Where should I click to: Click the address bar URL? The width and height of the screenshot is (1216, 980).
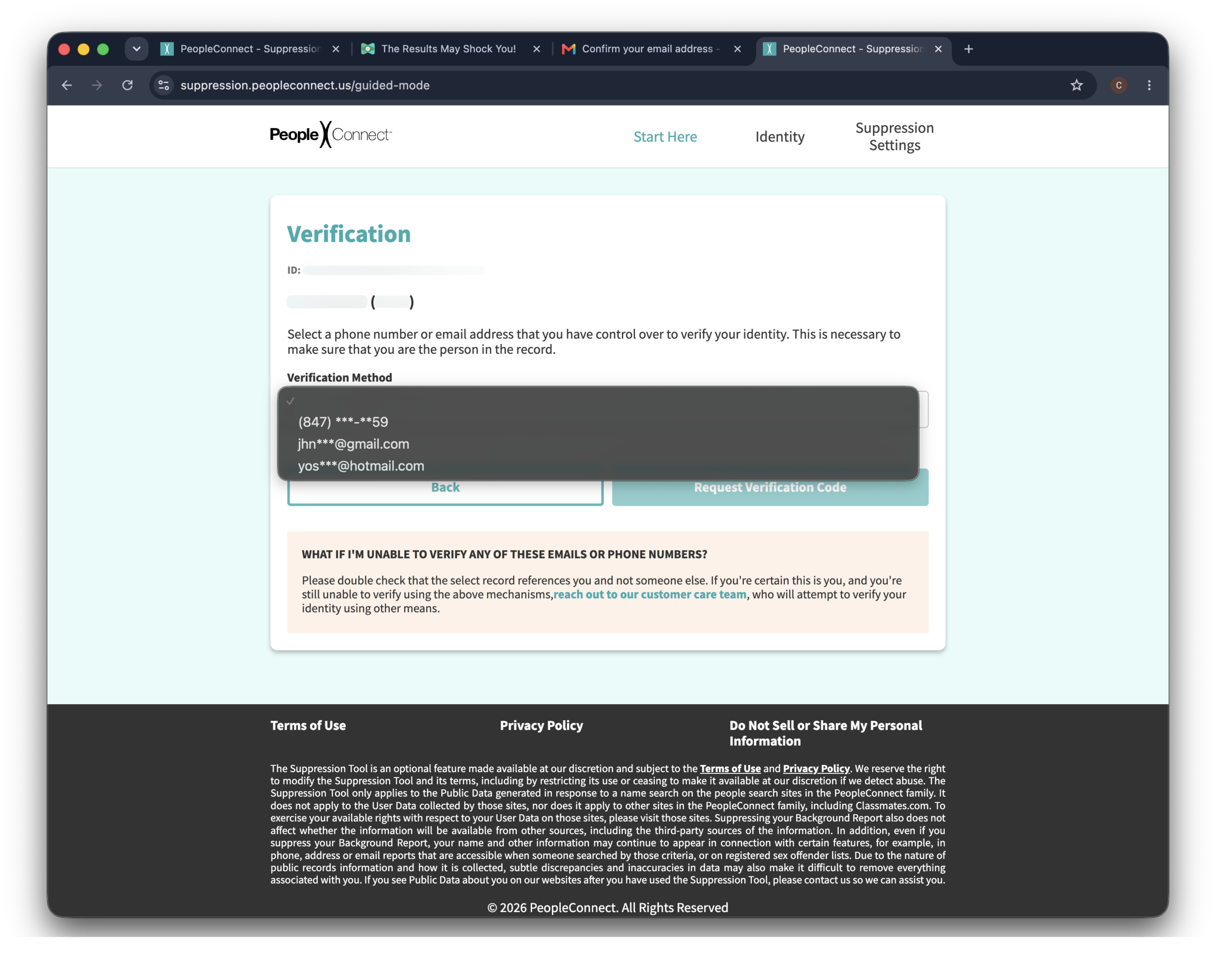pyautogui.click(x=305, y=85)
